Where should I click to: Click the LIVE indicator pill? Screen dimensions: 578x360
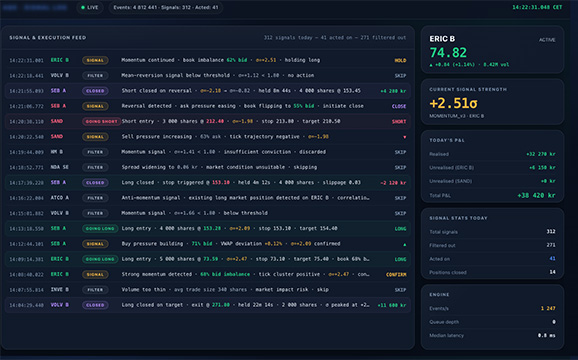90,7
